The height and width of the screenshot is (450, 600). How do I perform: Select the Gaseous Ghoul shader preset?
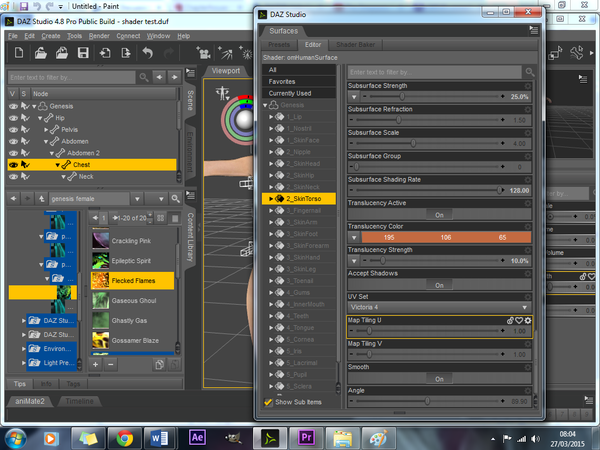coord(133,301)
